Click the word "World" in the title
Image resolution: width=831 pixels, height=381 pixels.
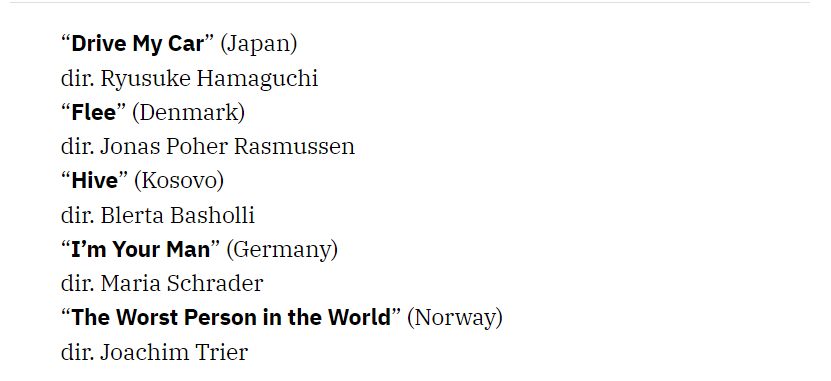359,317
